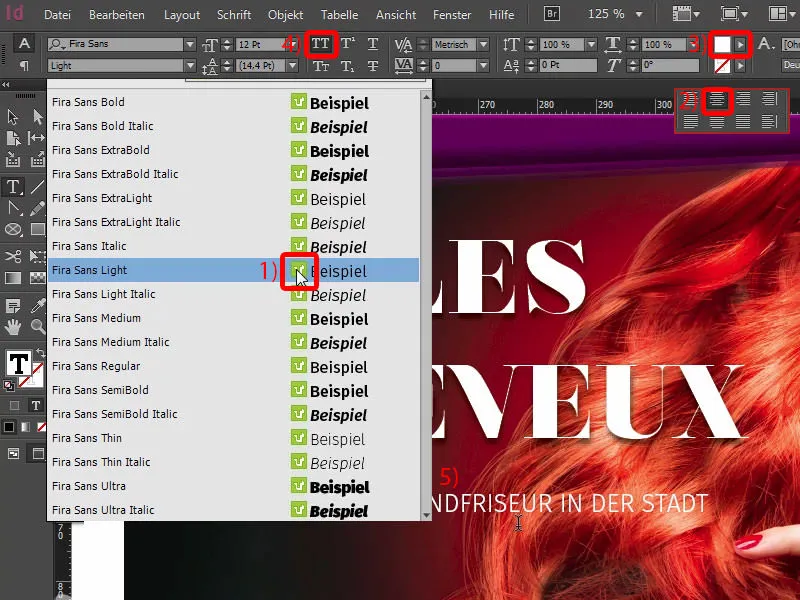Viewport: 800px width, 600px height.
Task: Switch to Character Formatting Controls (A)
Action: point(24,44)
